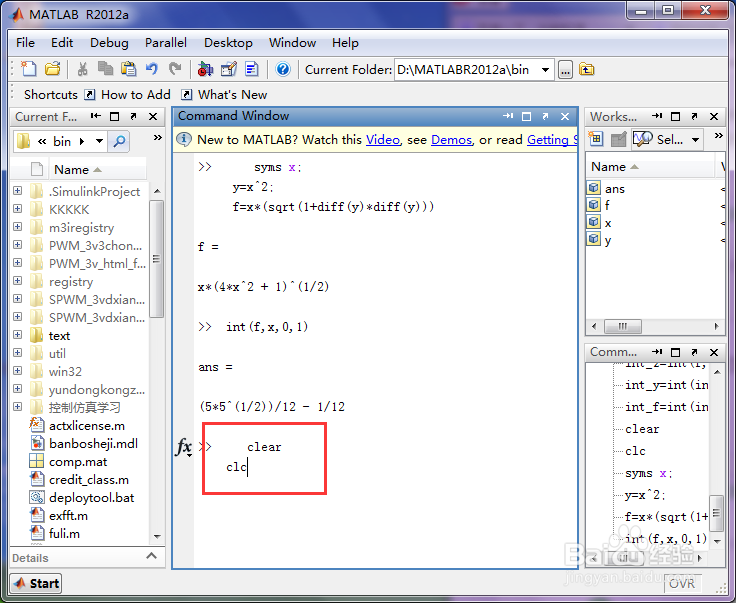Open the Profiler toolbar icon
736x603 pixels.
coord(252,69)
